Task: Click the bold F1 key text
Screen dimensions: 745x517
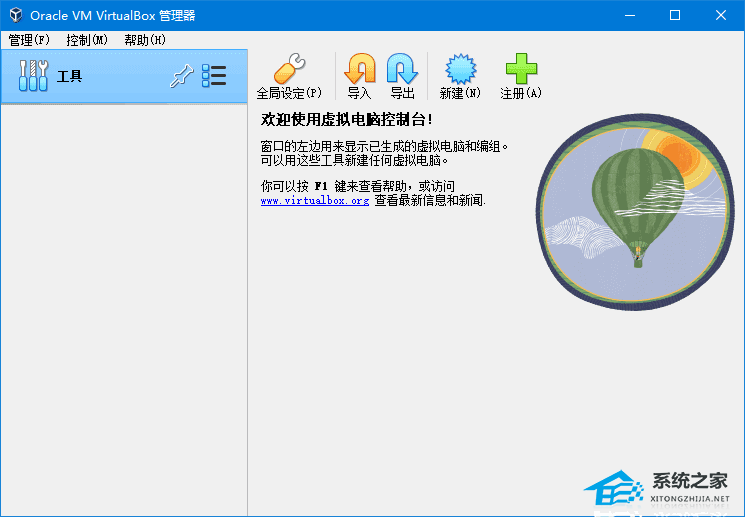Action: (x=321, y=186)
